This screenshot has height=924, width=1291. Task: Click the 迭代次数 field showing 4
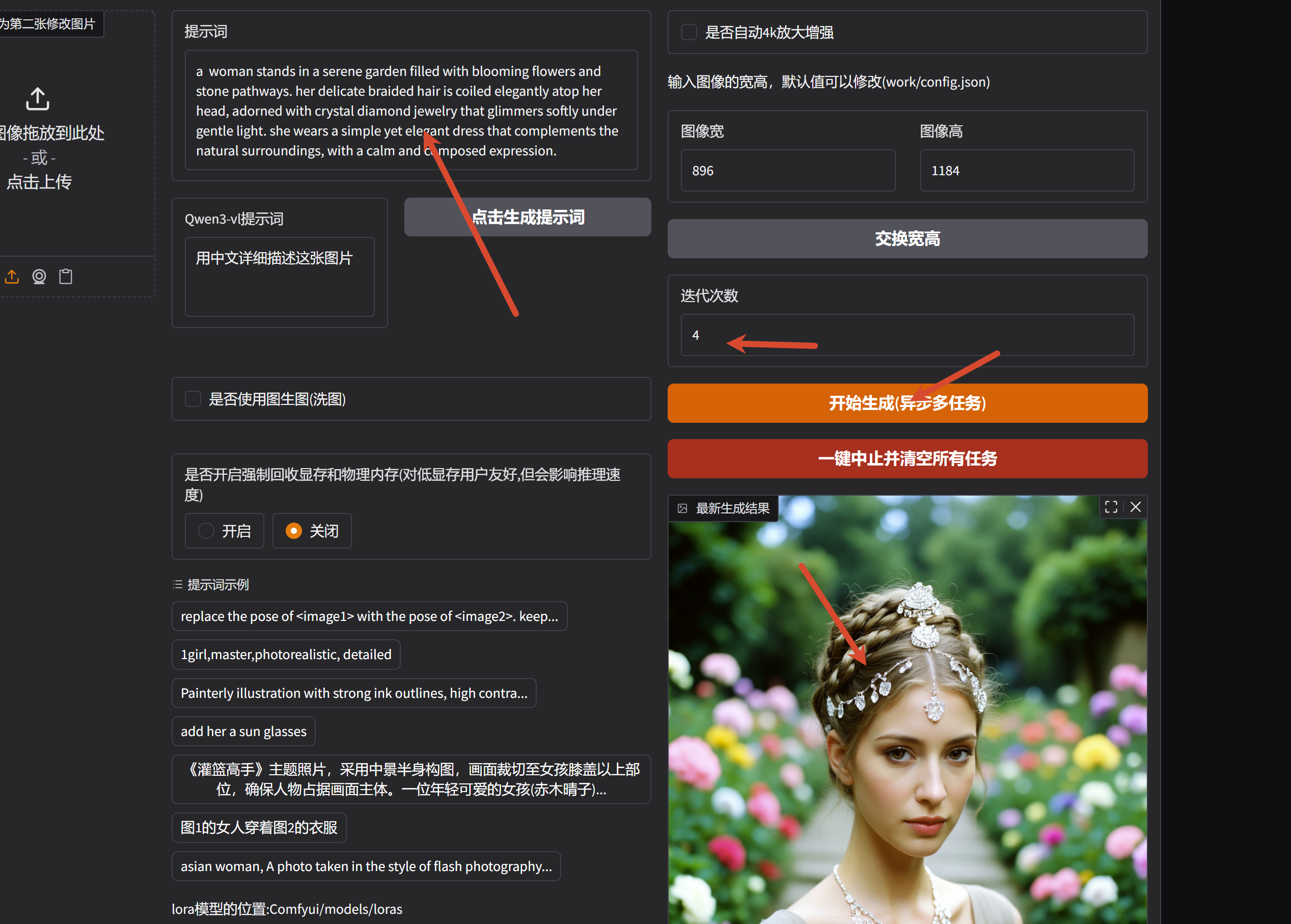pos(907,335)
